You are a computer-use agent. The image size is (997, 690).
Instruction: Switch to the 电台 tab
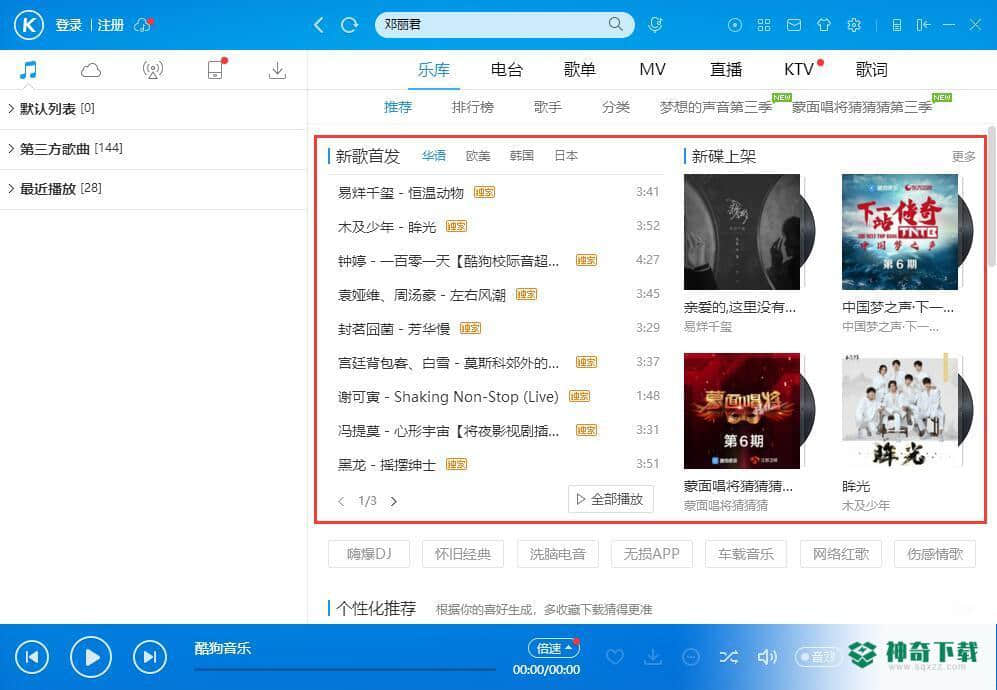pyautogui.click(x=507, y=69)
